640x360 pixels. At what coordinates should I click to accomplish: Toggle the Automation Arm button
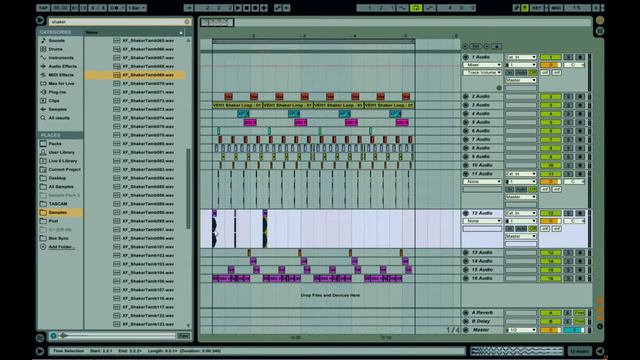278,8
